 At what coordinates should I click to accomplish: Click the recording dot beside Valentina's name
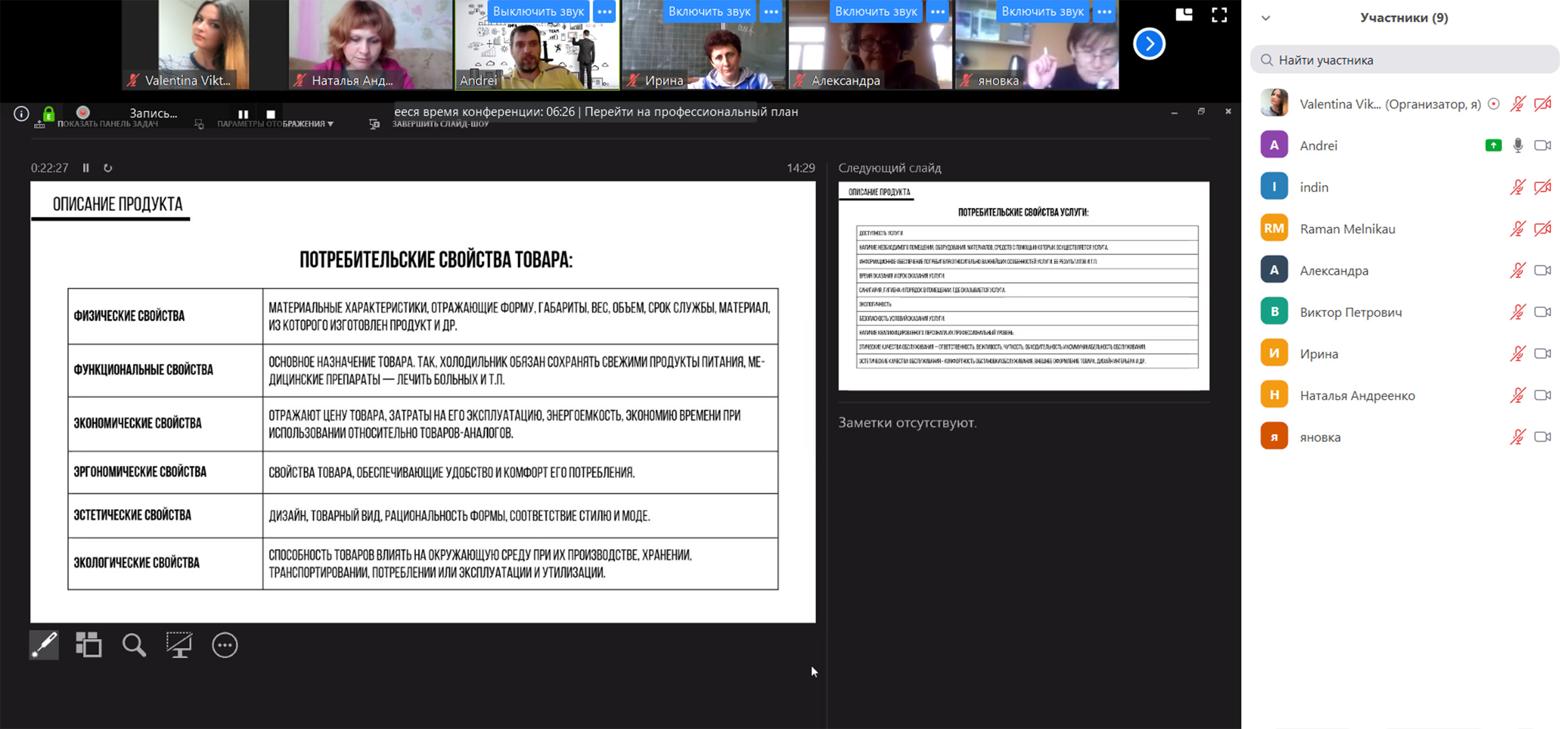(1493, 104)
